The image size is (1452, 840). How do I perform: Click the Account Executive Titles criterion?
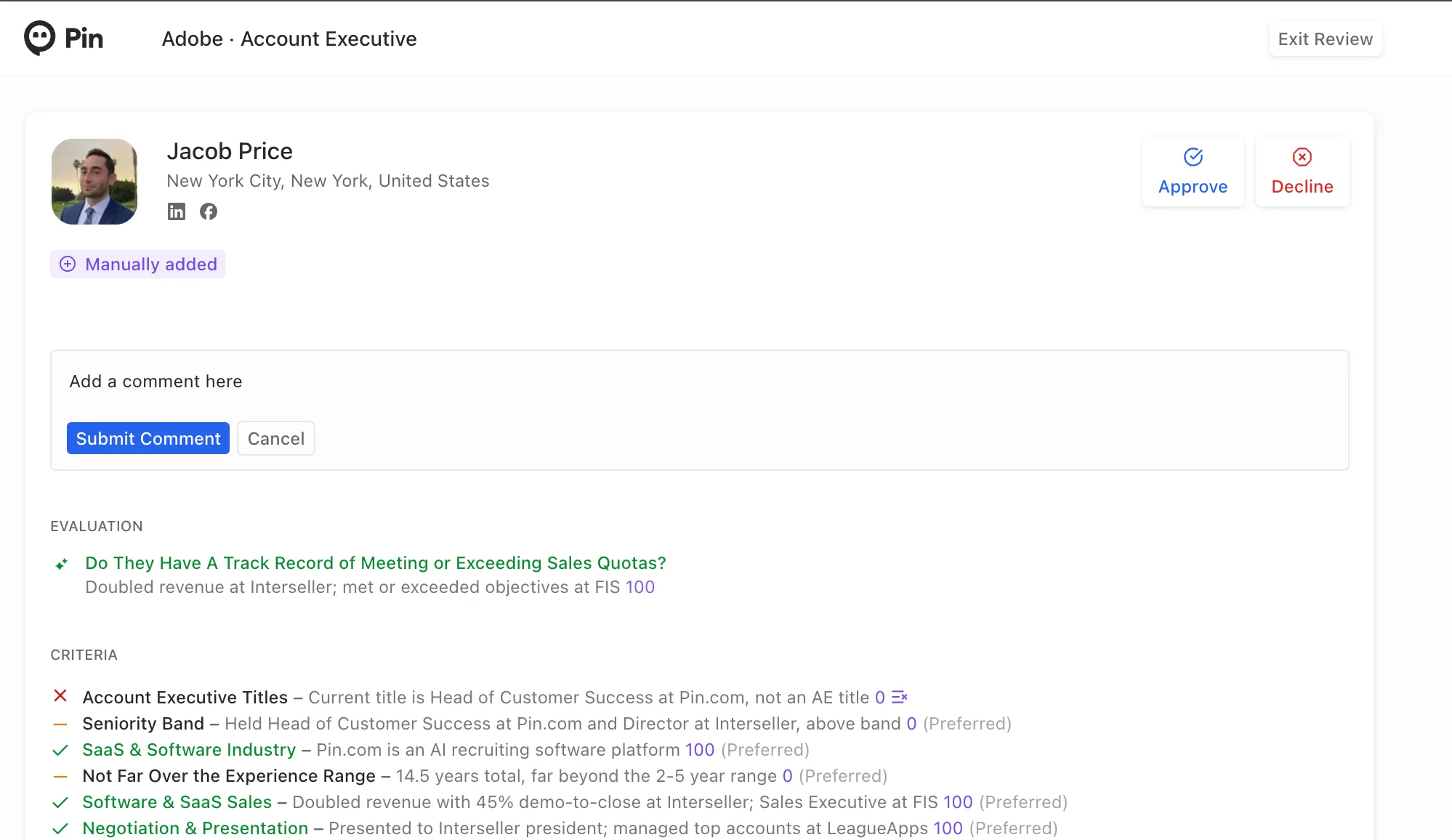(x=185, y=698)
